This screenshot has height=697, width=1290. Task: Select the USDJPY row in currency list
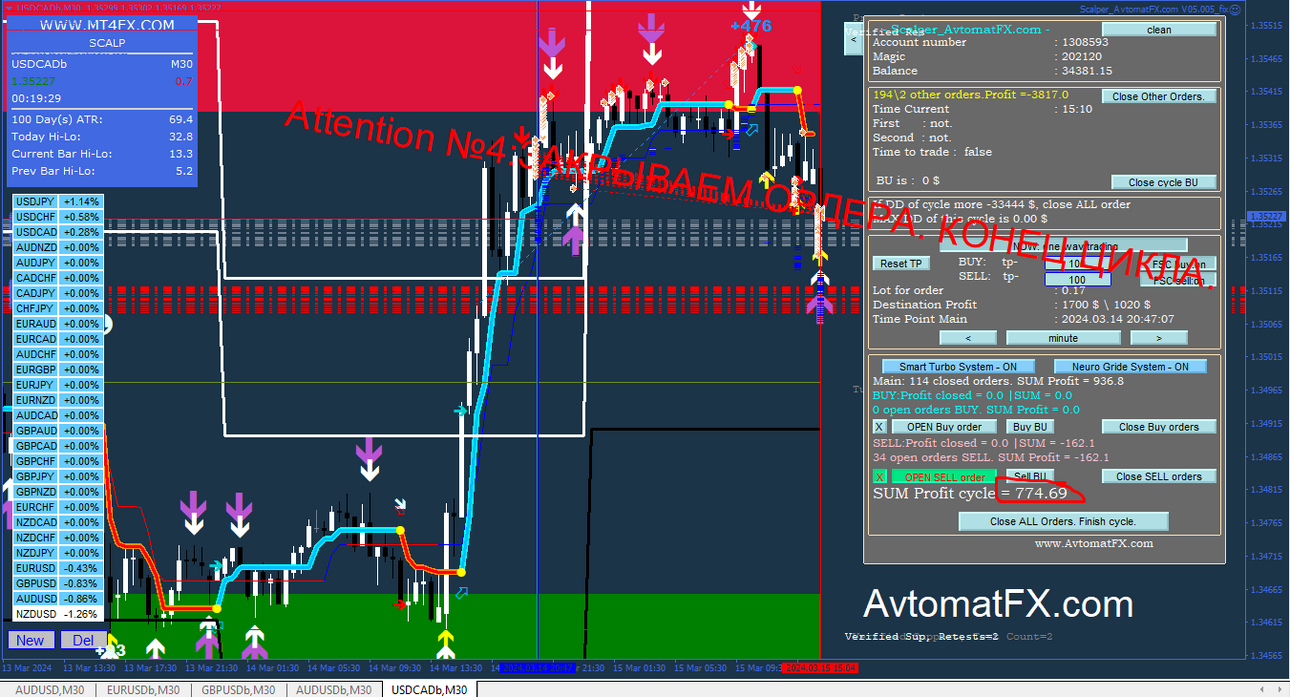pyautogui.click(x=58, y=201)
